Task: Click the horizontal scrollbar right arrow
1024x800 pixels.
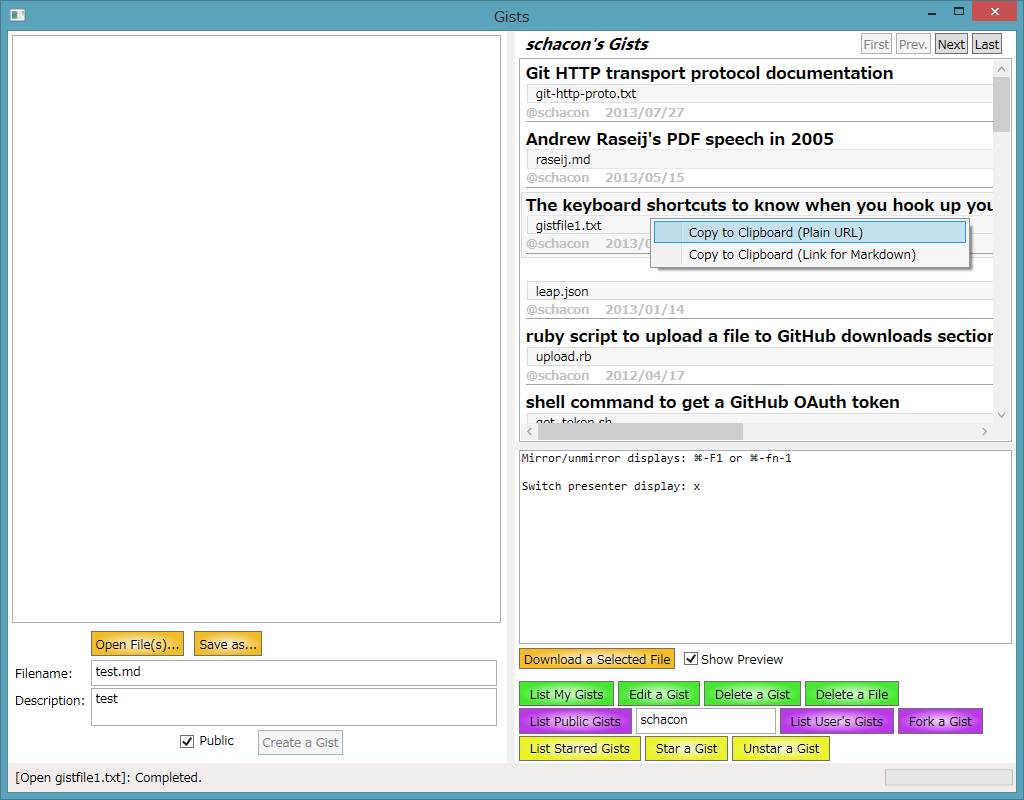Action: [985, 432]
